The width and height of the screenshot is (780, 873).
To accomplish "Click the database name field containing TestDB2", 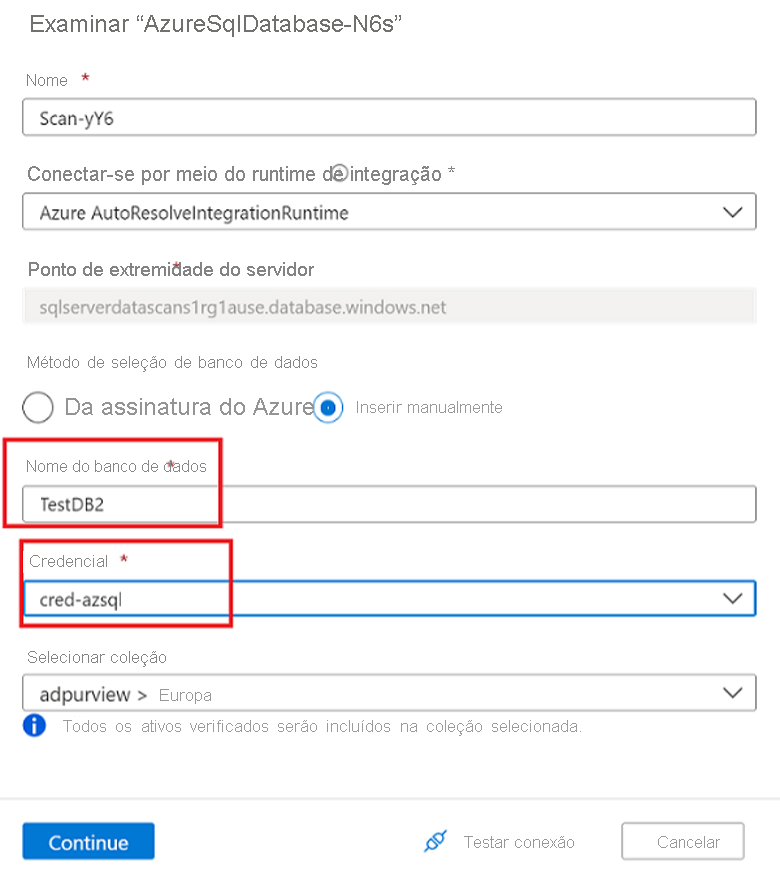I will [390, 504].
